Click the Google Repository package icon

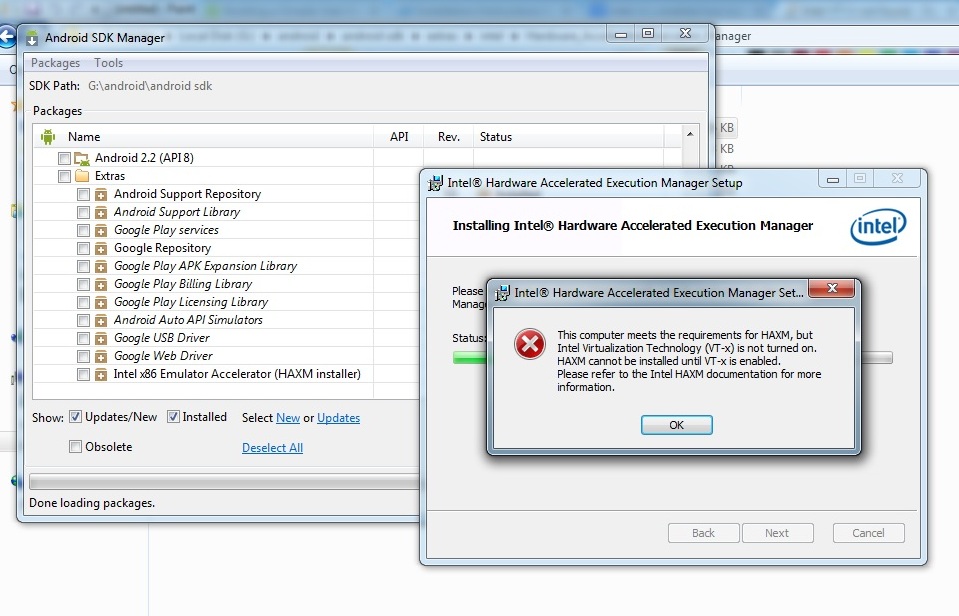(101, 248)
